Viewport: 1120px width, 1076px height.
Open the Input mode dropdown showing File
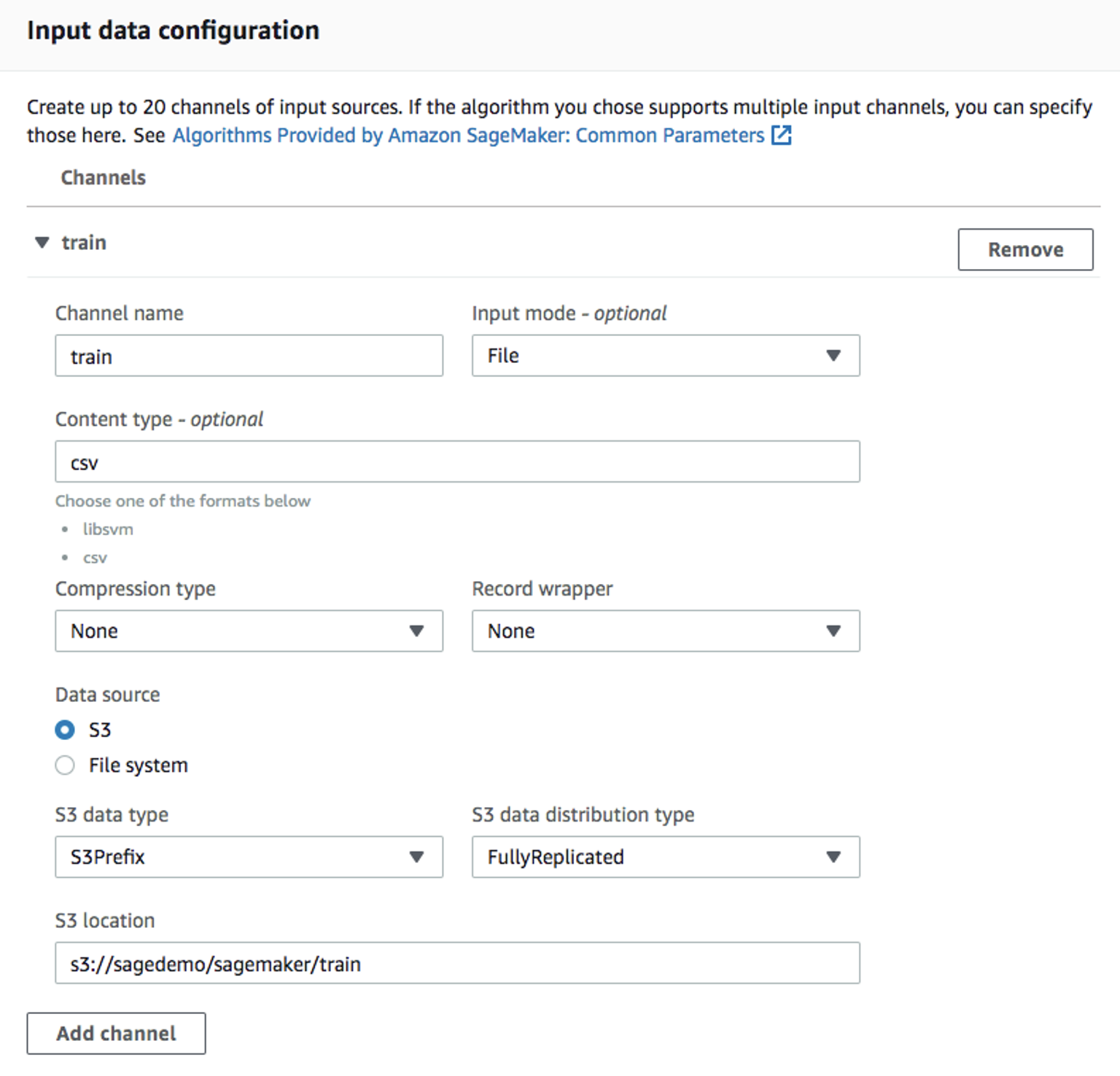[665, 356]
